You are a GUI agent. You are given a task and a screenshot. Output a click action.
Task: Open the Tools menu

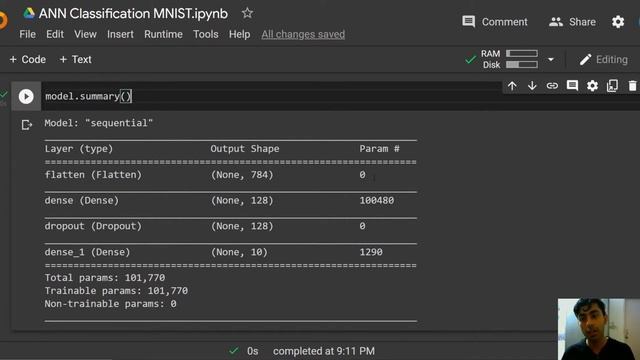point(206,34)
